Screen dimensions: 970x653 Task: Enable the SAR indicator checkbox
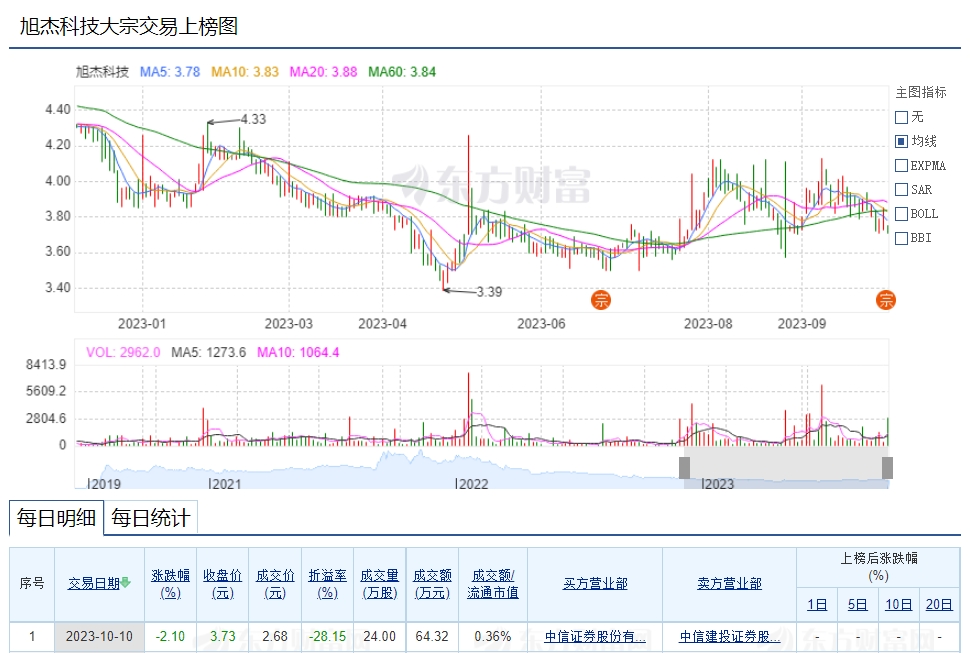point(902,189)
